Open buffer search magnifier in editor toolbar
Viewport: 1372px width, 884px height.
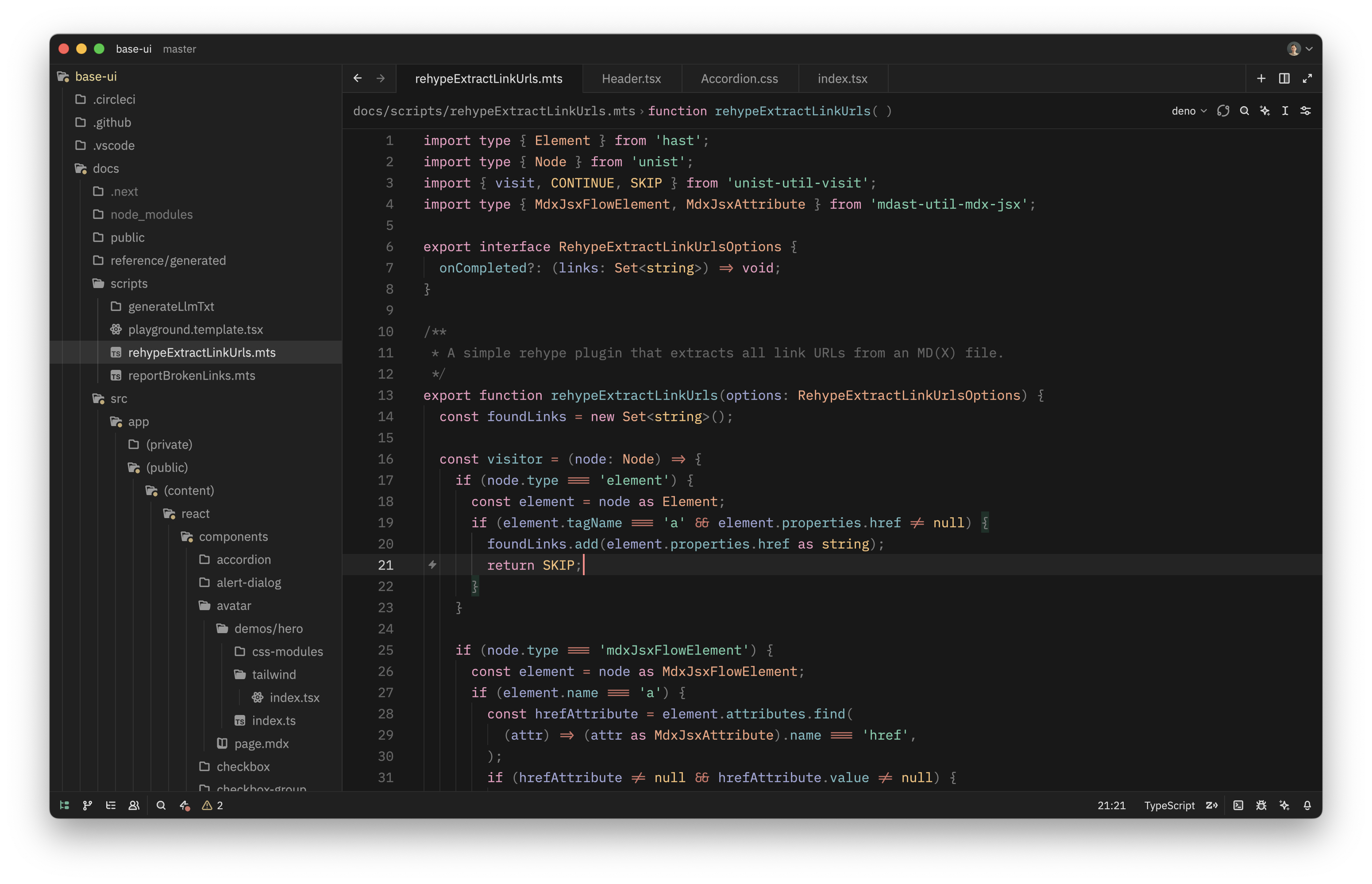pos(1244,111)
